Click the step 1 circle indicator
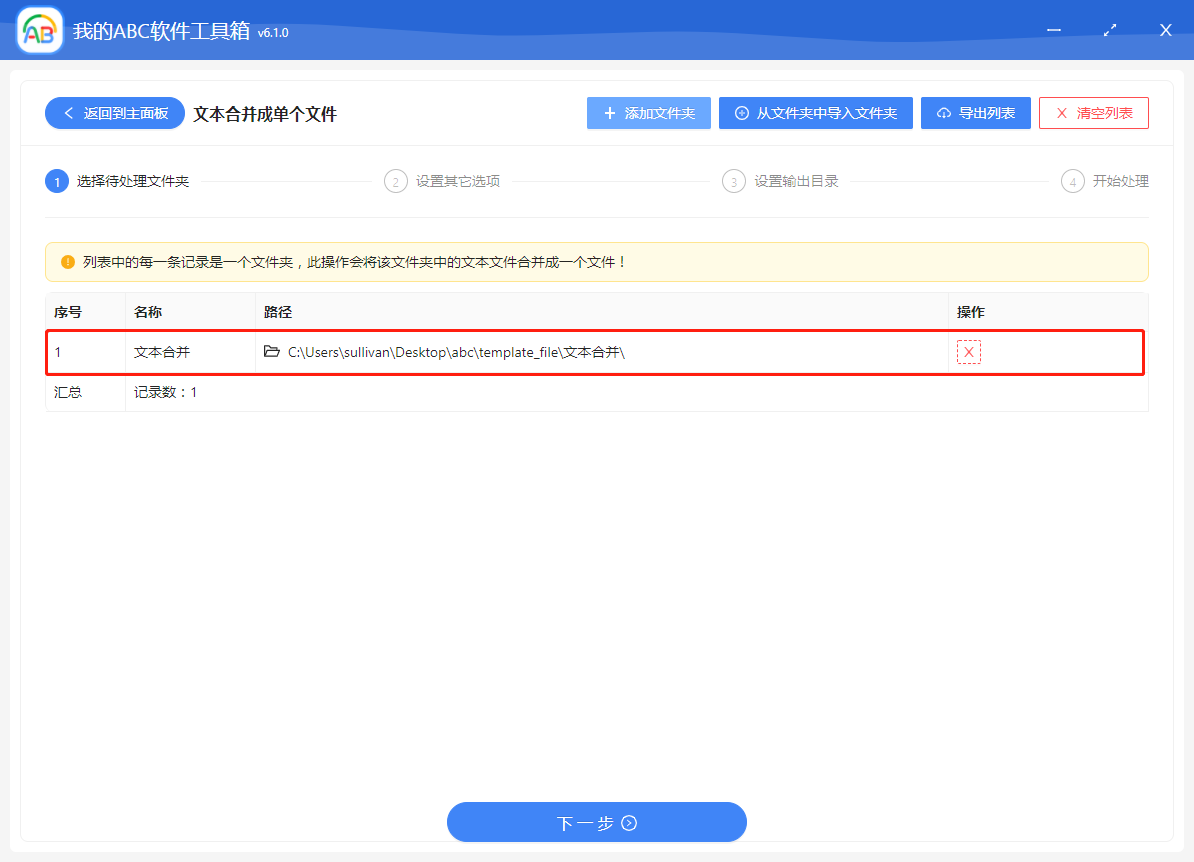 pos(57,181)
